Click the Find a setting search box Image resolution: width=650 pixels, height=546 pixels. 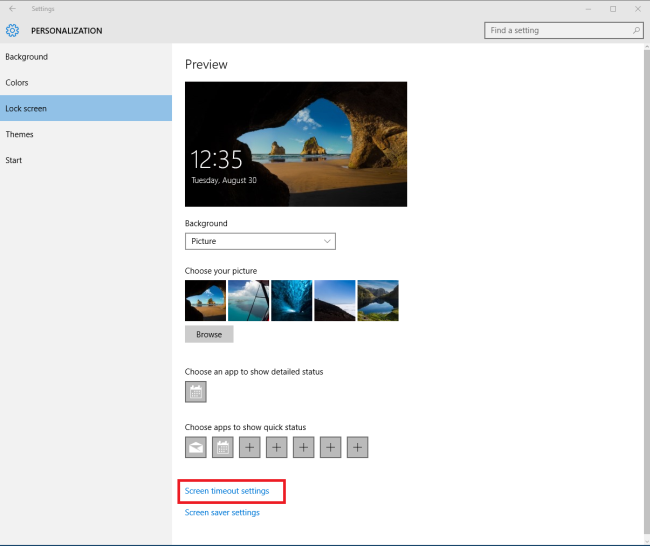[x=564, y=30]
